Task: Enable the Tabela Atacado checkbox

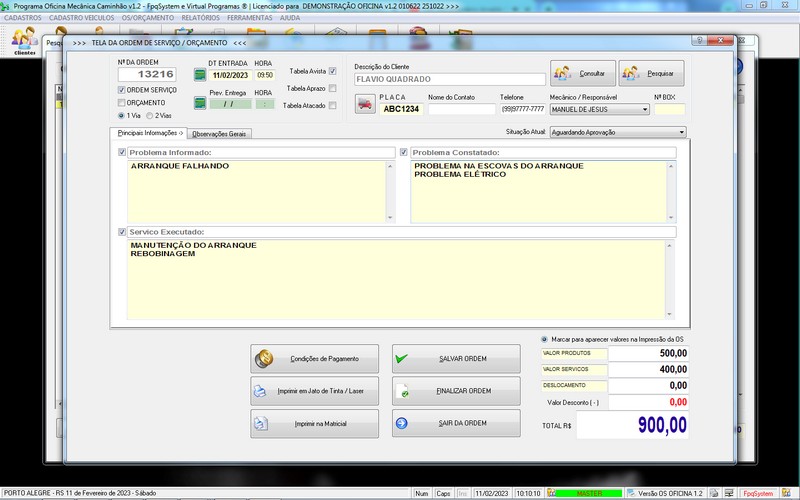Action: click(333, 106)
